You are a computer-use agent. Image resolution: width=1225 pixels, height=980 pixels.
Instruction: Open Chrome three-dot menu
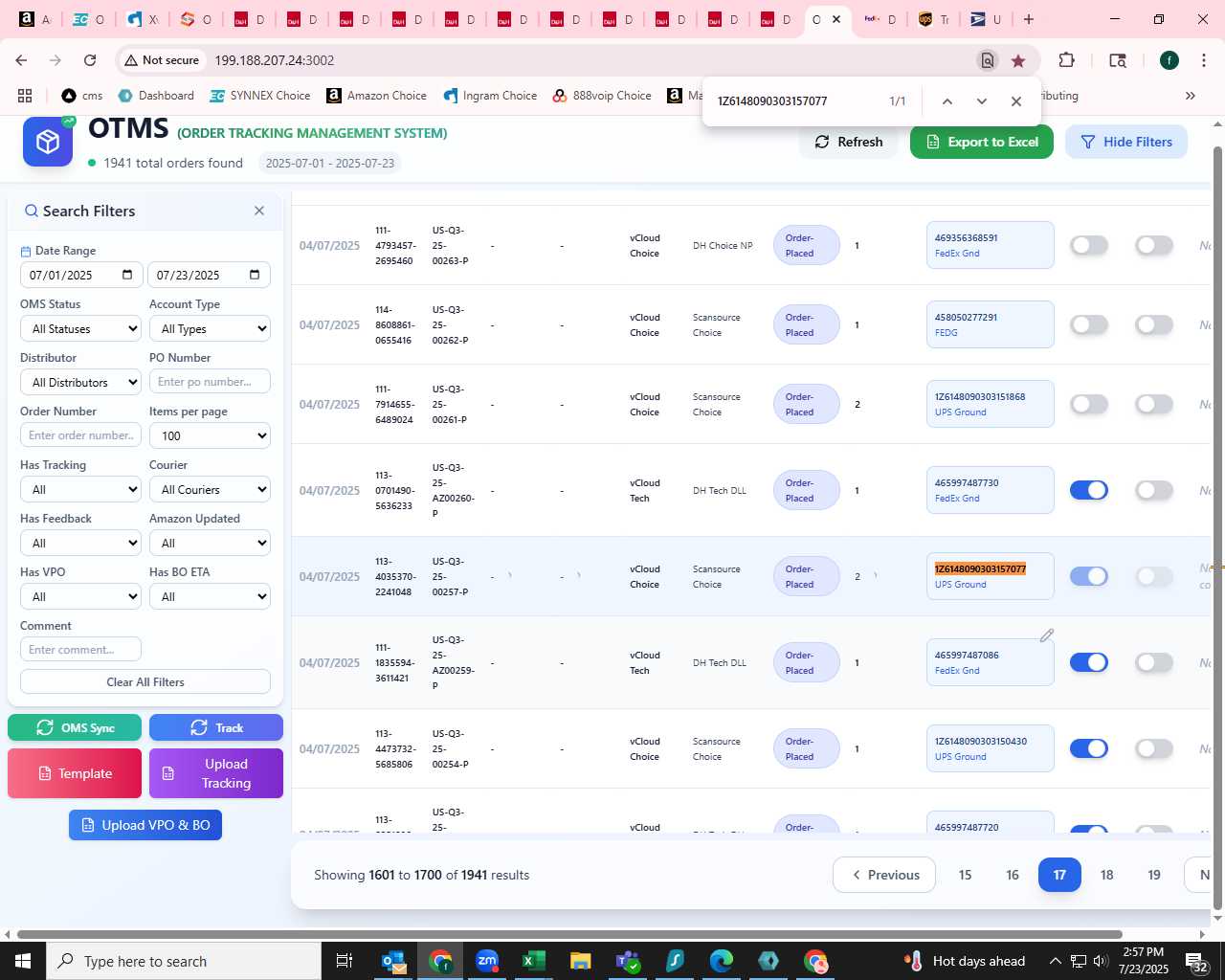1204,60
